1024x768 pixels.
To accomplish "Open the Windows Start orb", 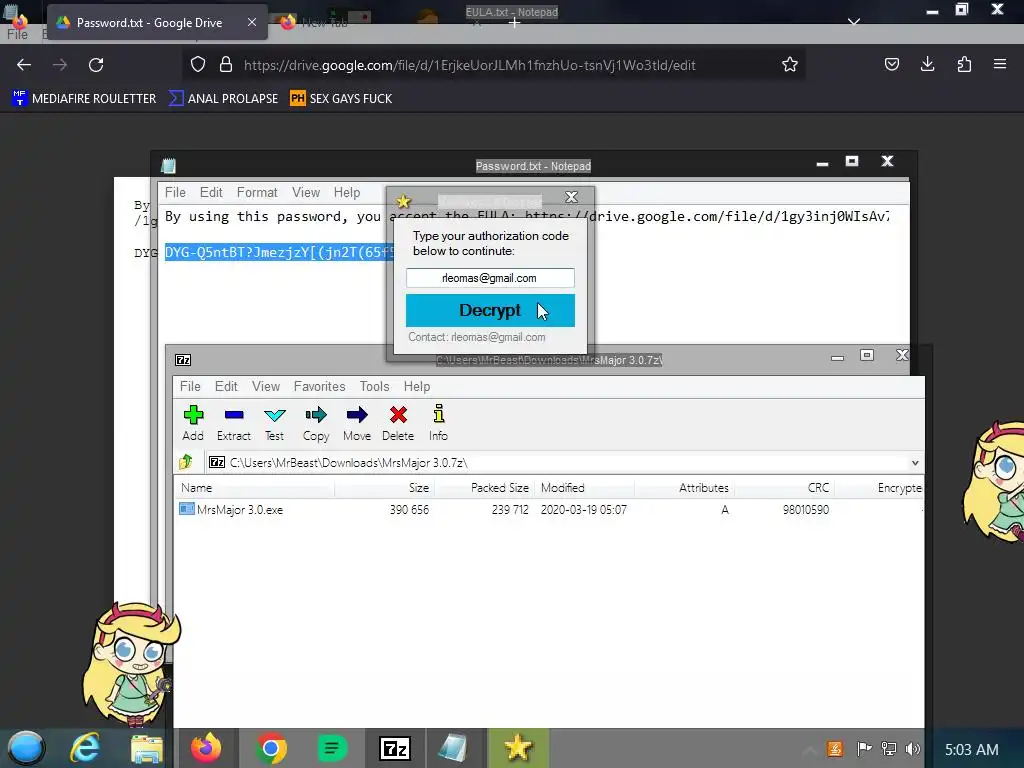I will click(26, 748).
